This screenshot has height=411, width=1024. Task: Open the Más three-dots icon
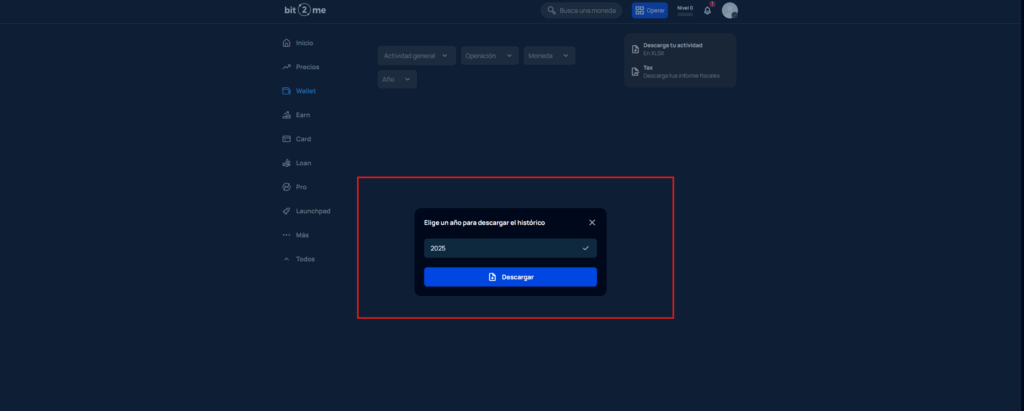pos(286,235)
